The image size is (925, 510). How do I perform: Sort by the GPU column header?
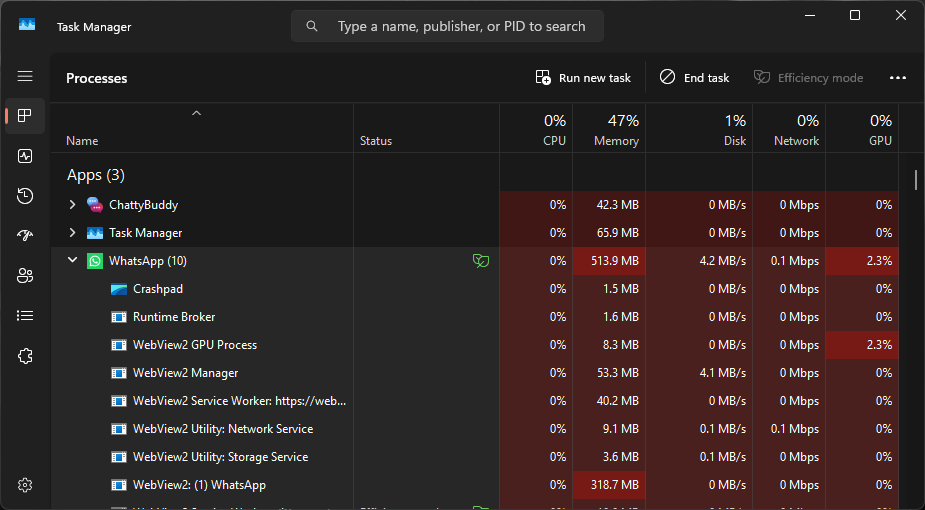[862, 130]
